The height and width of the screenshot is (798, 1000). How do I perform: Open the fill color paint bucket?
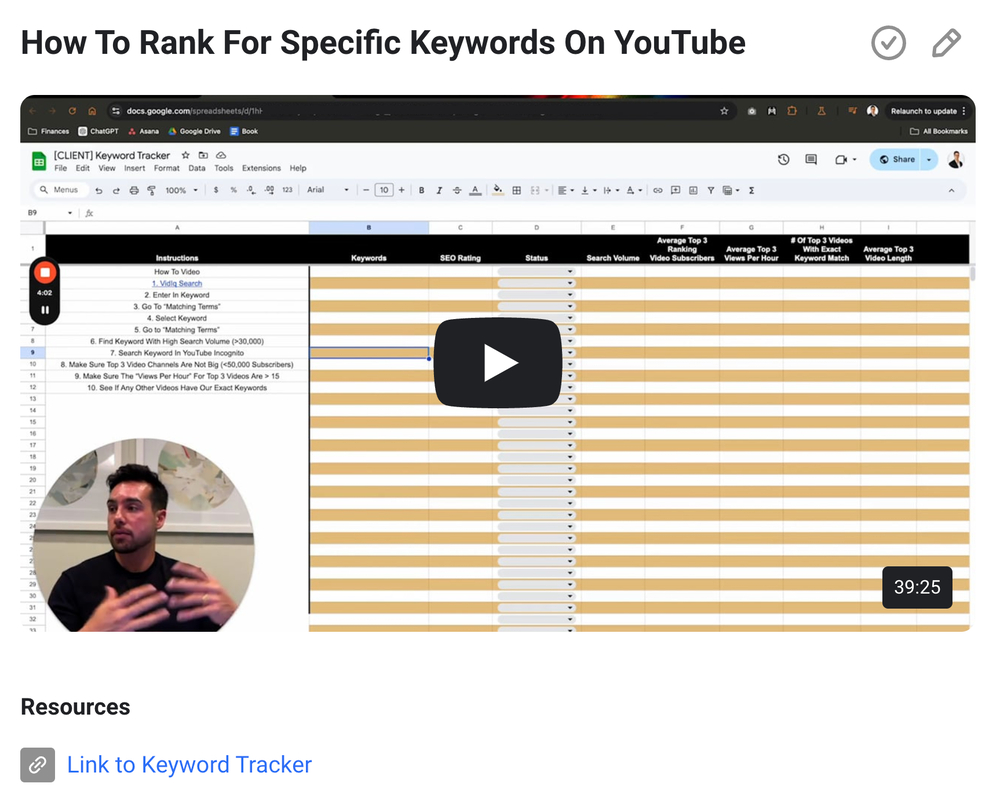pyautogui.click(x=499, y=190)
